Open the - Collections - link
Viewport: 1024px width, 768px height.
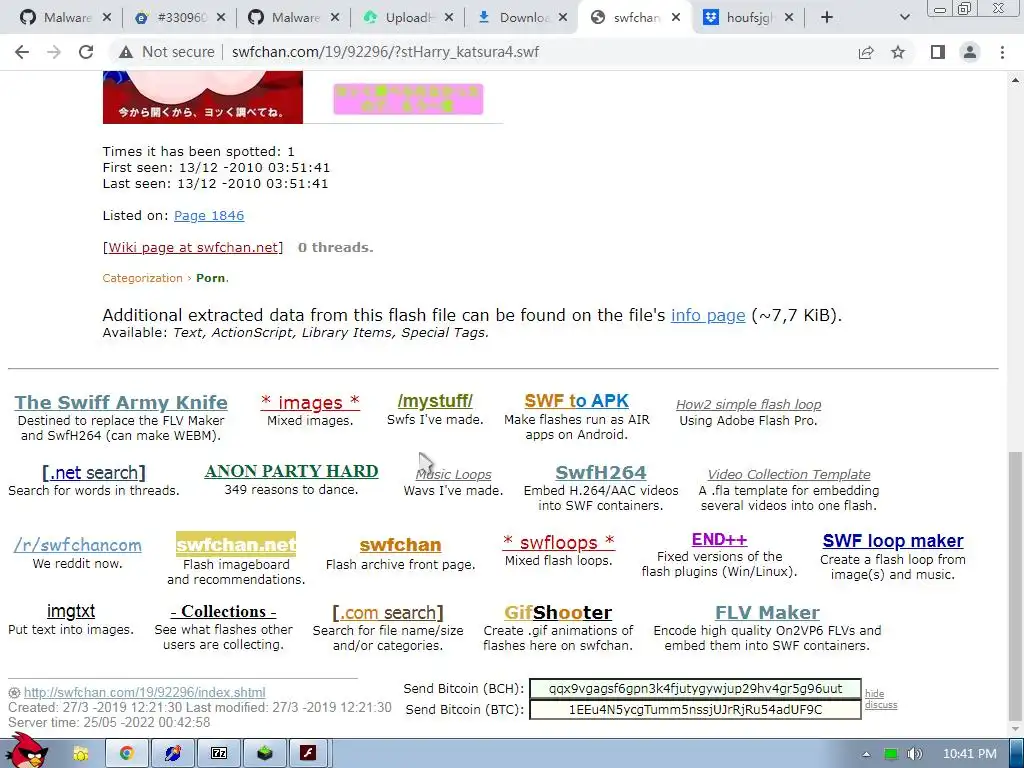[223, 611]
